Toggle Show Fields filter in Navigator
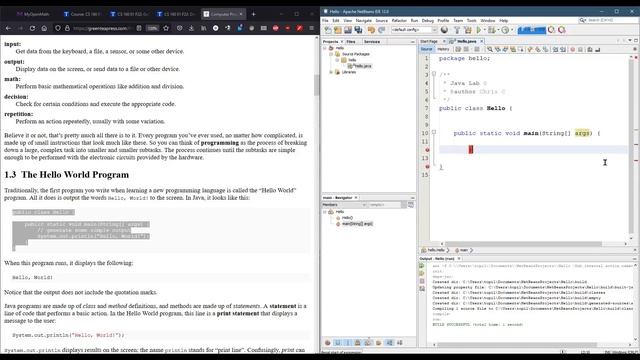The image size is (640, 360). tap(337, 343)
